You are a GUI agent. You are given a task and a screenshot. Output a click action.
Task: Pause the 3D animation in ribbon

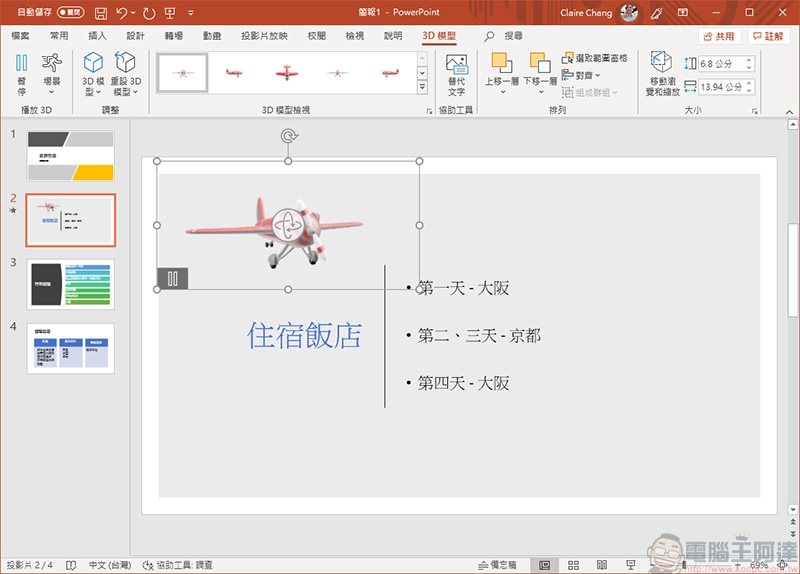pos(21,74)
